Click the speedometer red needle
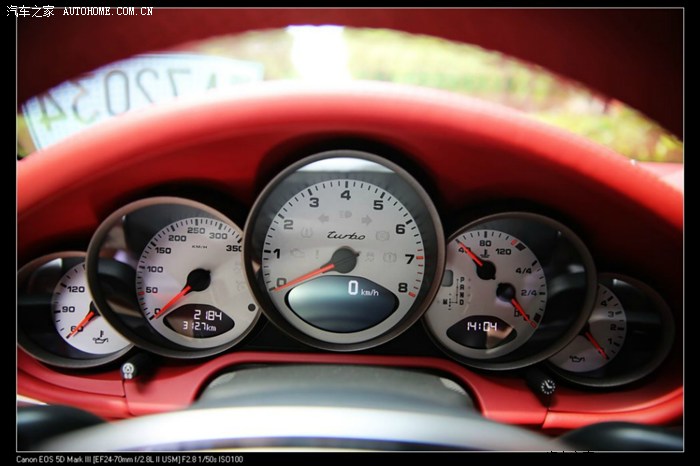The image size is (700, 466). (x=174, y=298)
